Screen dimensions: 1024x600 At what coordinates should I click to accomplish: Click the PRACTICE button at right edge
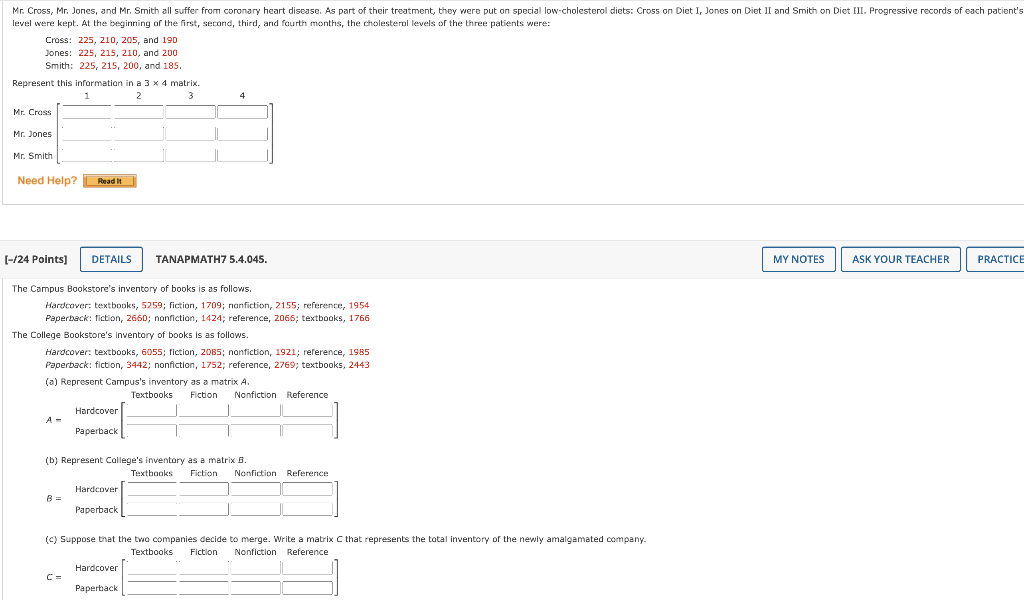(x=996, y=259)
